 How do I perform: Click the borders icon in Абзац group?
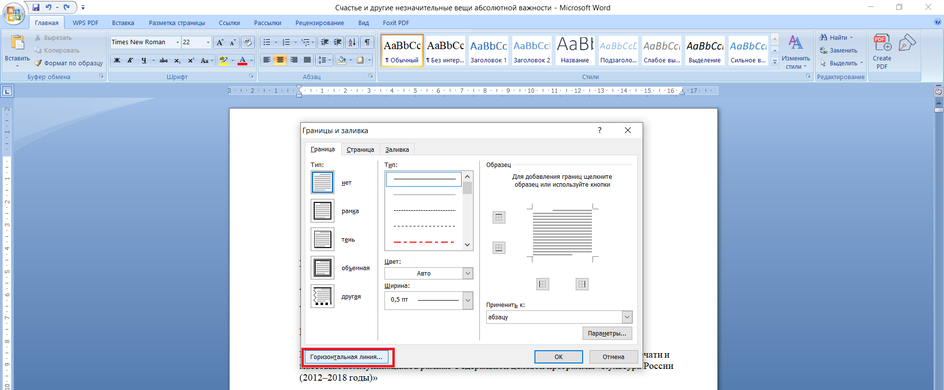(360, 60)
